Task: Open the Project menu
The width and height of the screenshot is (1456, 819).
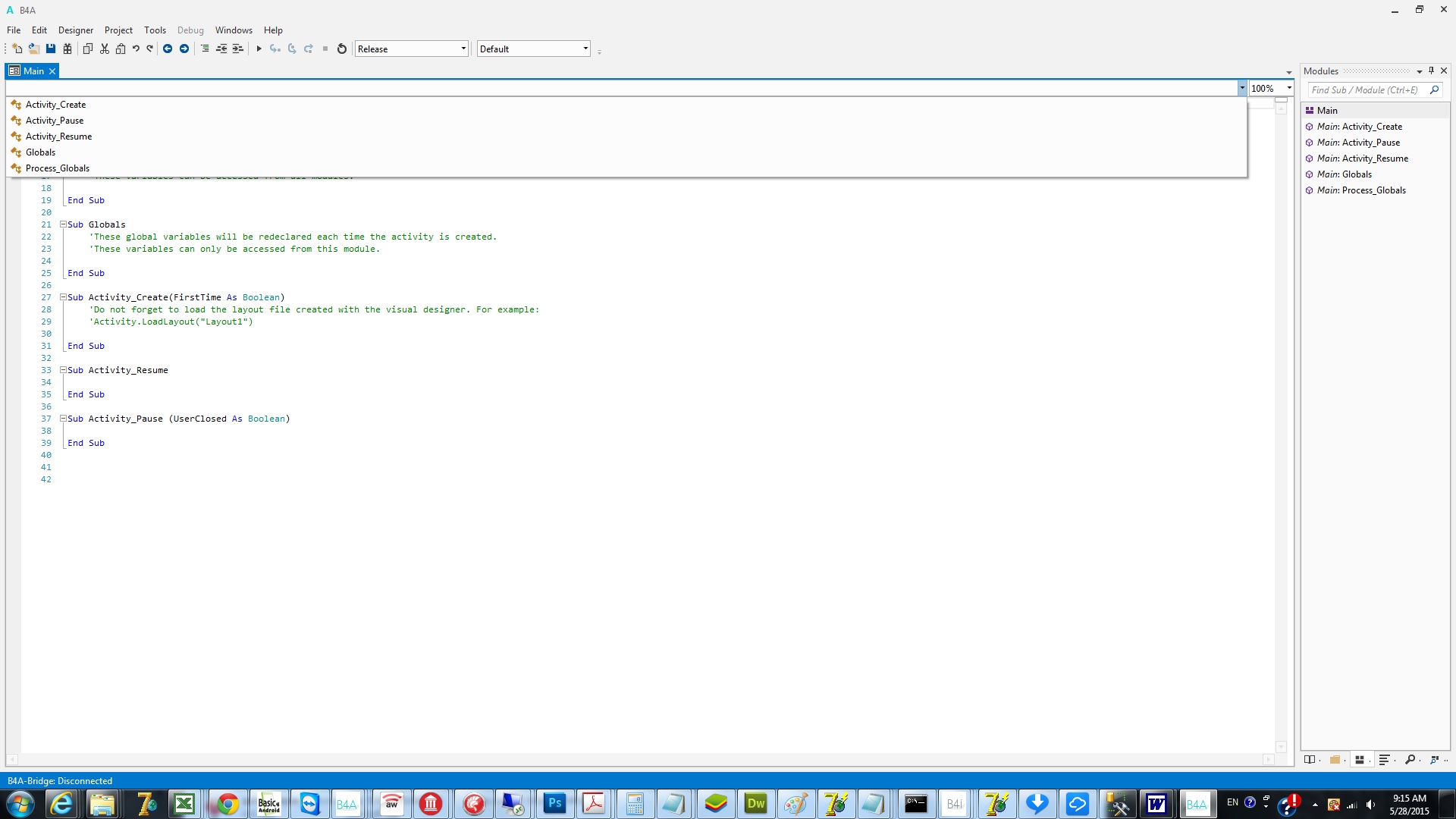Action: click(x=118, y=30)
